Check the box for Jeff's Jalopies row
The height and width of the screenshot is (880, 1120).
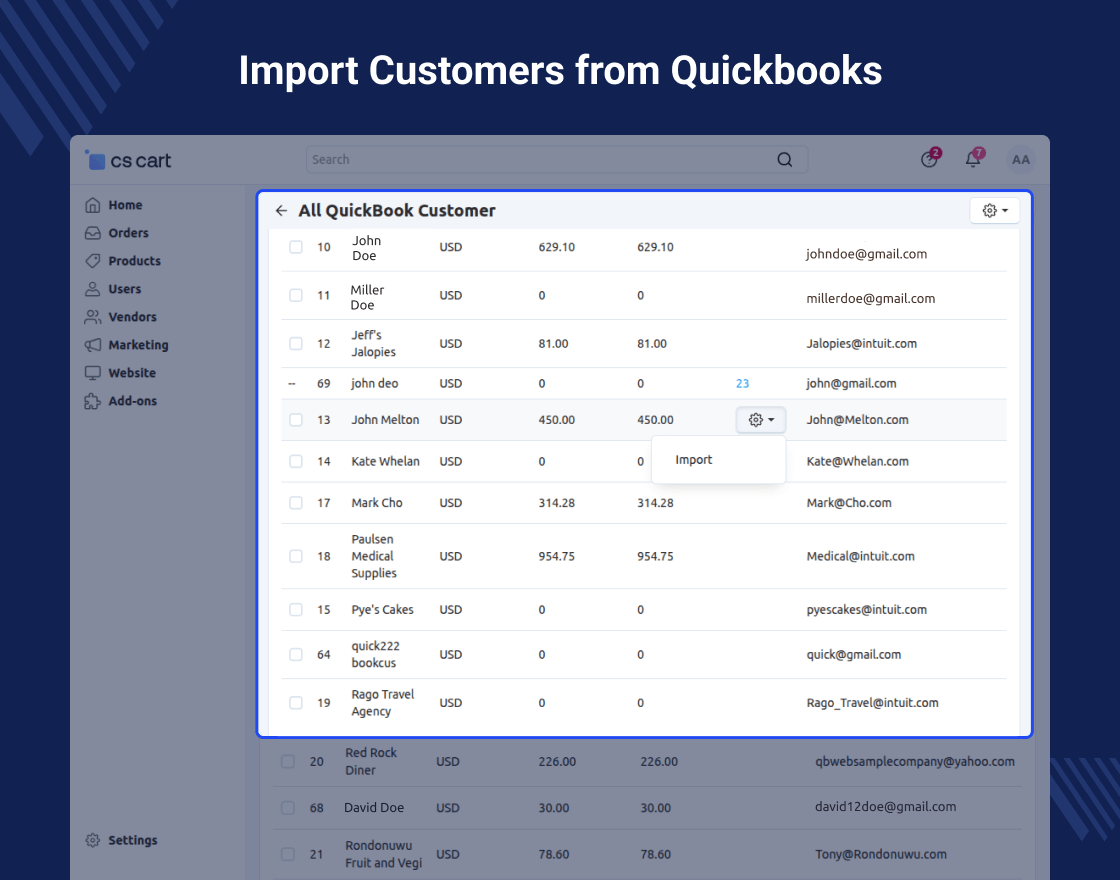(x=296, y=344)
